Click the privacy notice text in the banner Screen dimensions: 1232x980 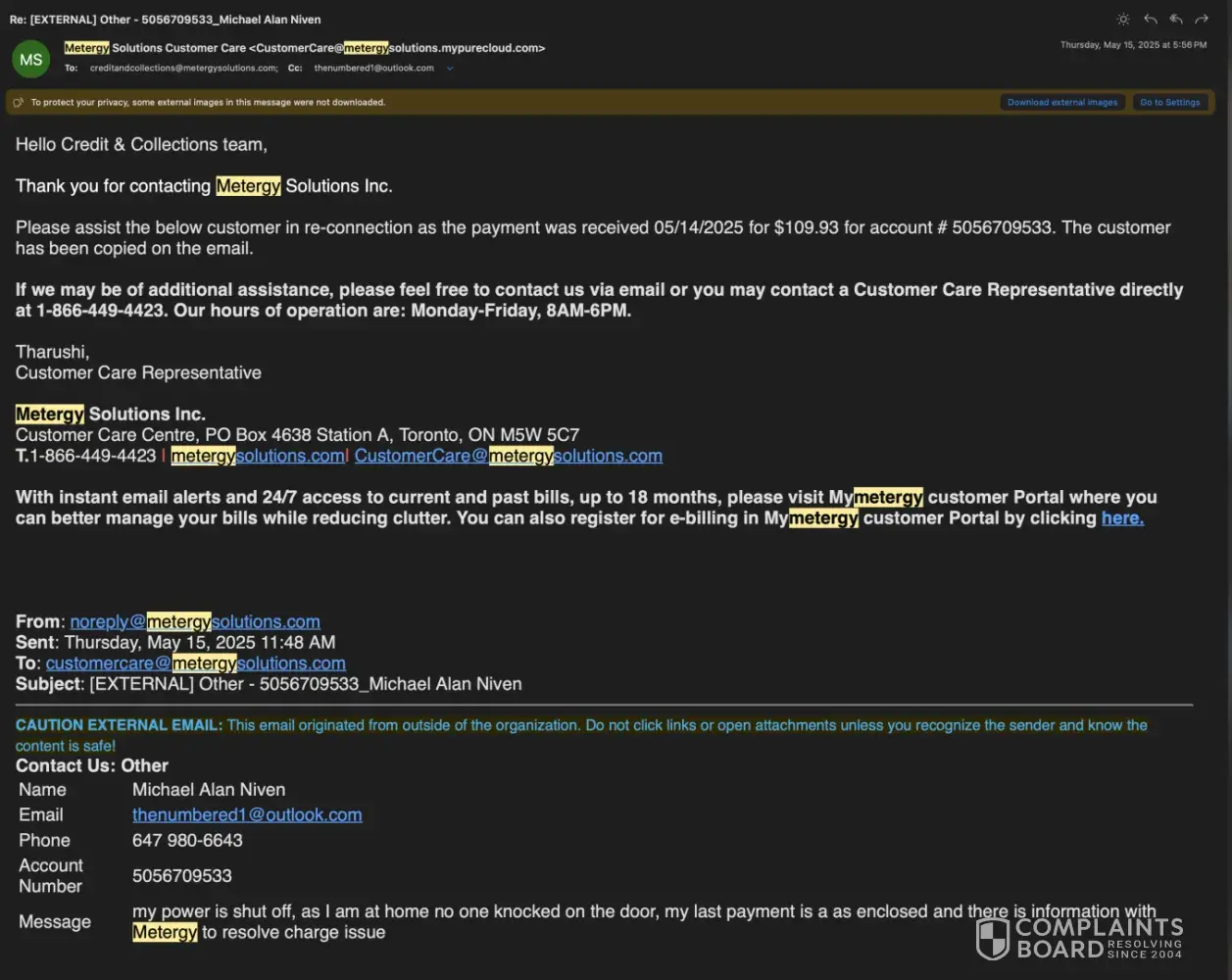point(208,102)
